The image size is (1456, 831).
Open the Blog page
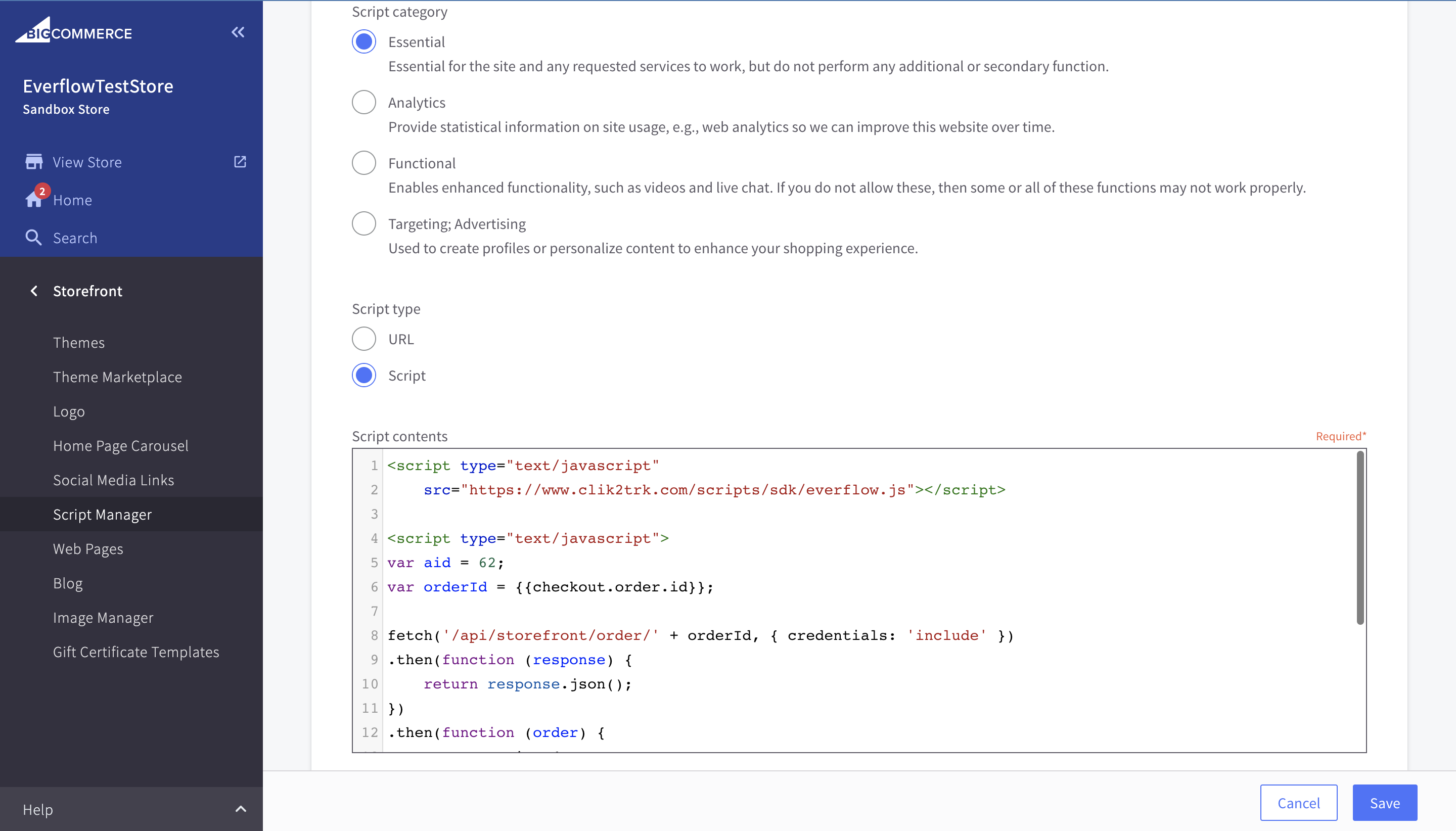[x=68, y=583]
